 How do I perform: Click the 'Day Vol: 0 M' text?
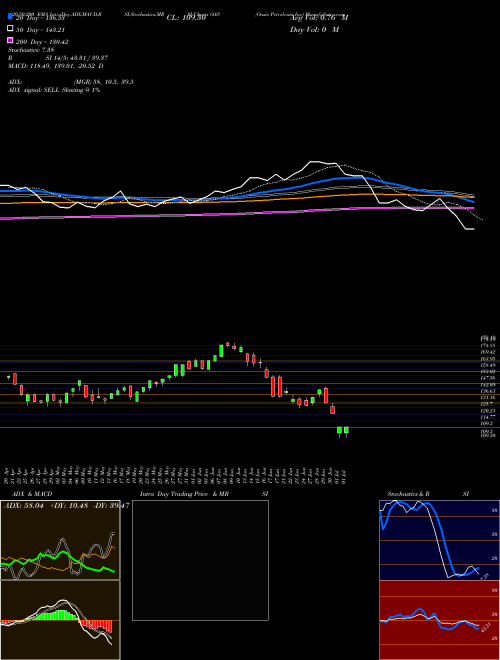coord(314,29)
